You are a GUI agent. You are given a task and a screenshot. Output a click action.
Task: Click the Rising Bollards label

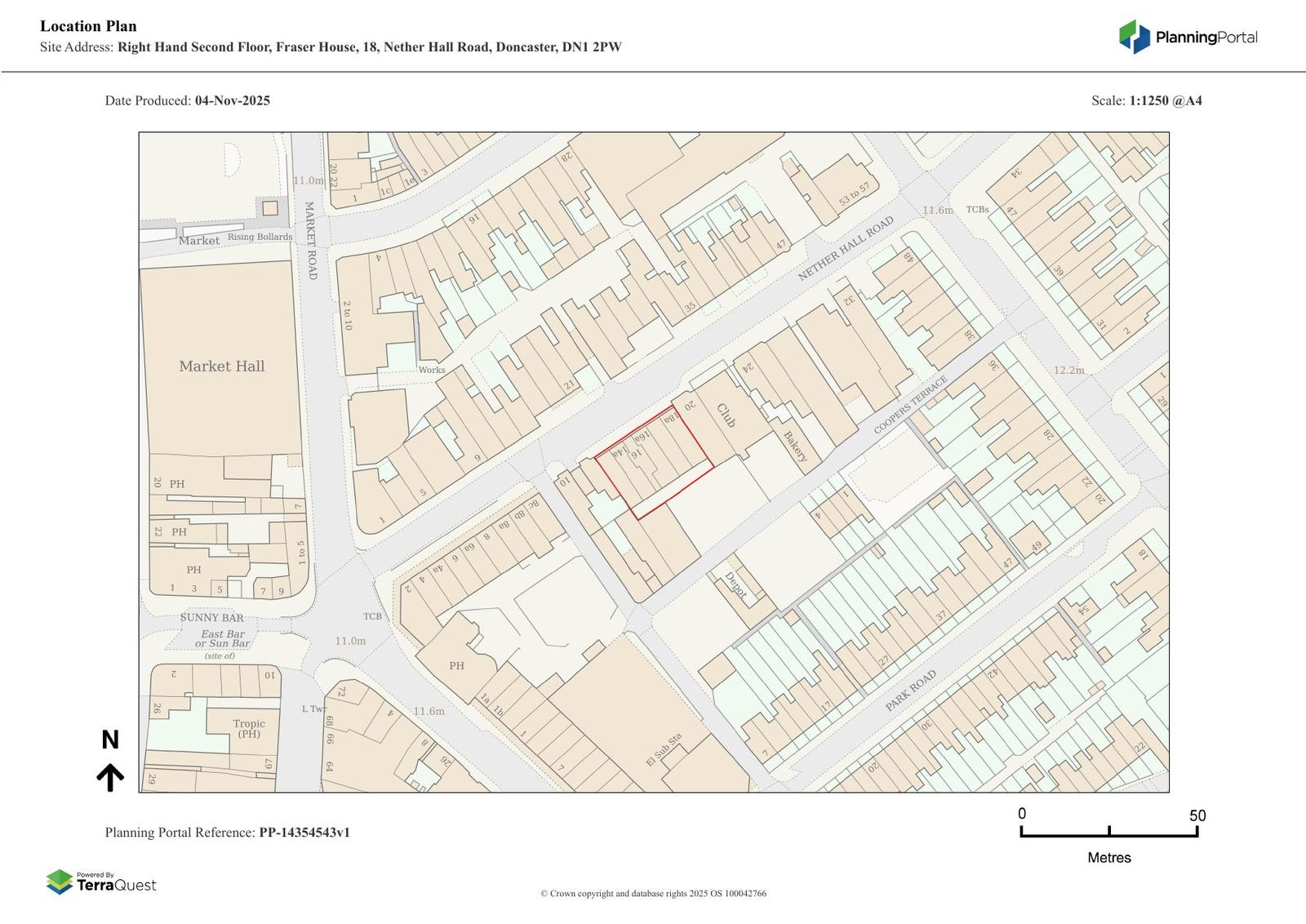click(x=260, y=237)
